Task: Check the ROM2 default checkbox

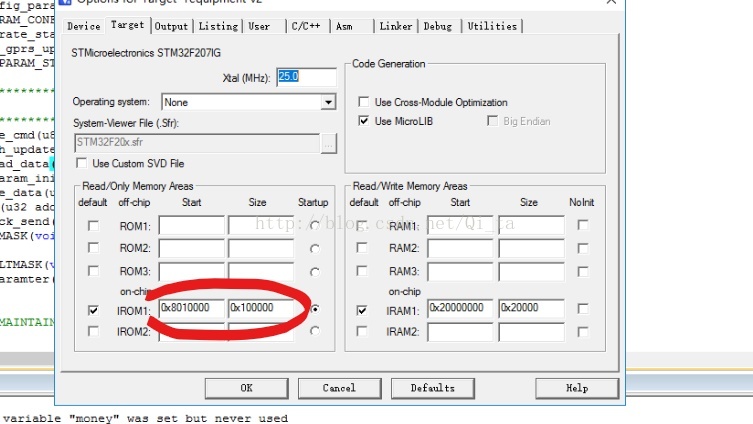Action: click(93, 248)
